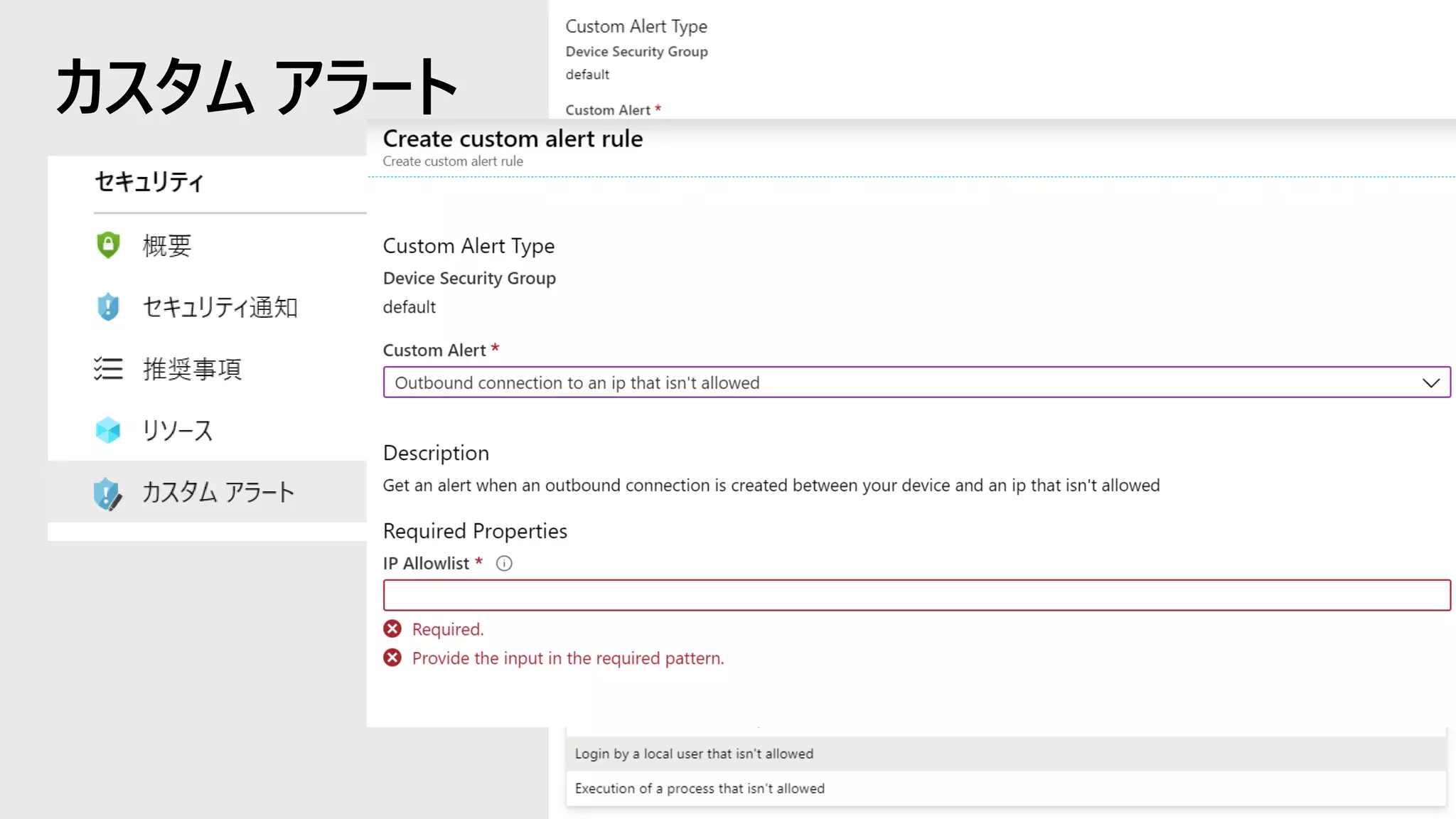Viewport: 1456px width, 819px height.
Task: Go to 推奨事項 in sidebar
Action: (192, 369)
